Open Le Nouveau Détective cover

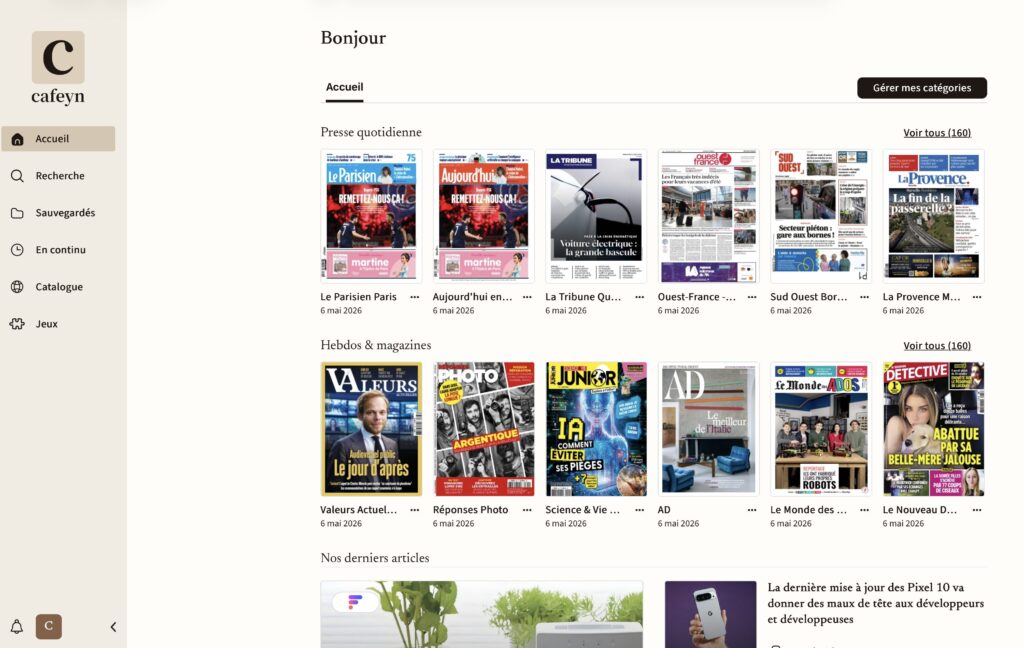pyautogui.click(x=933, y=429)
